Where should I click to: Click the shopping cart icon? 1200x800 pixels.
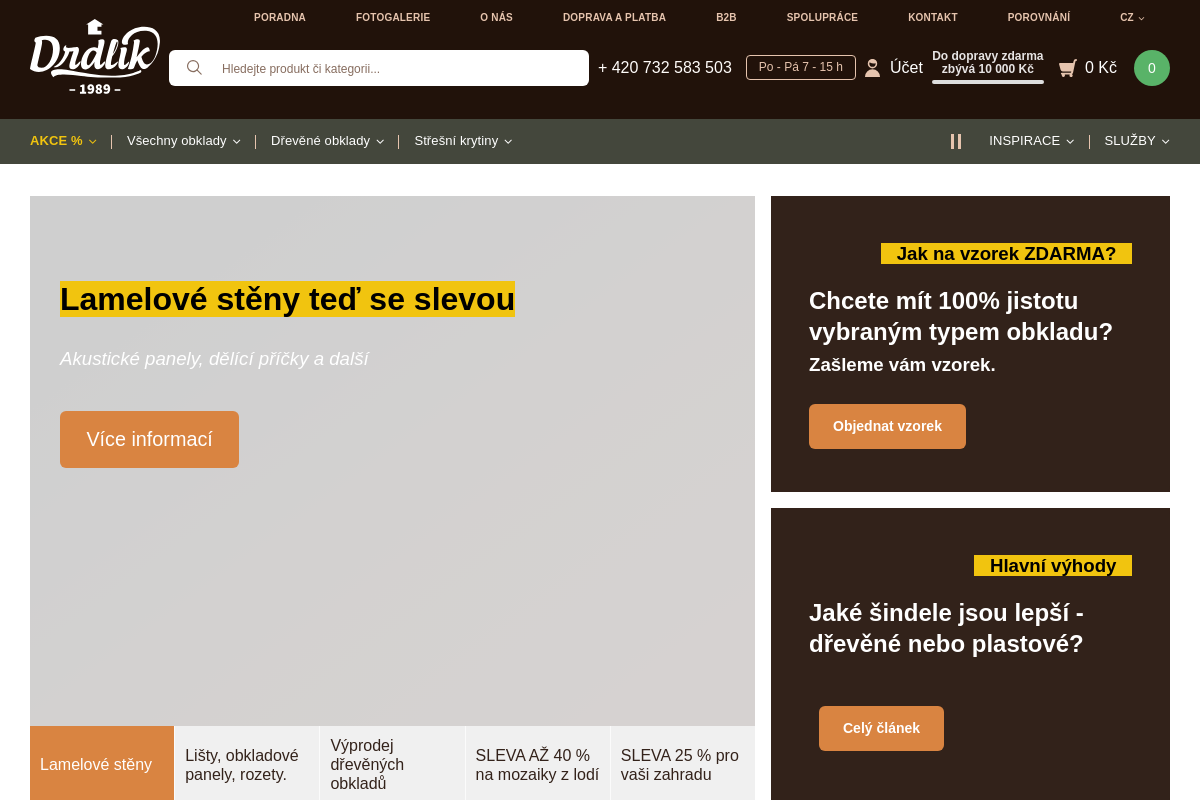point(1069,67)
